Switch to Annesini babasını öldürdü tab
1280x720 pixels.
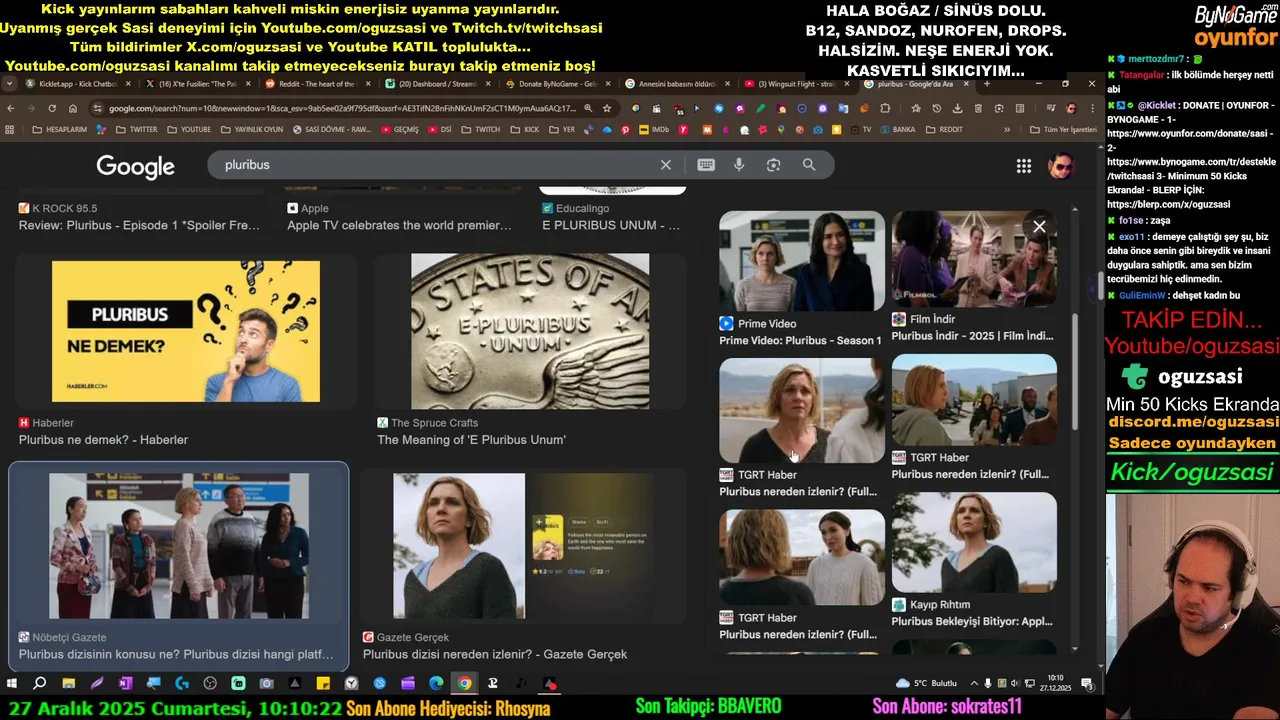click(675, 84)
